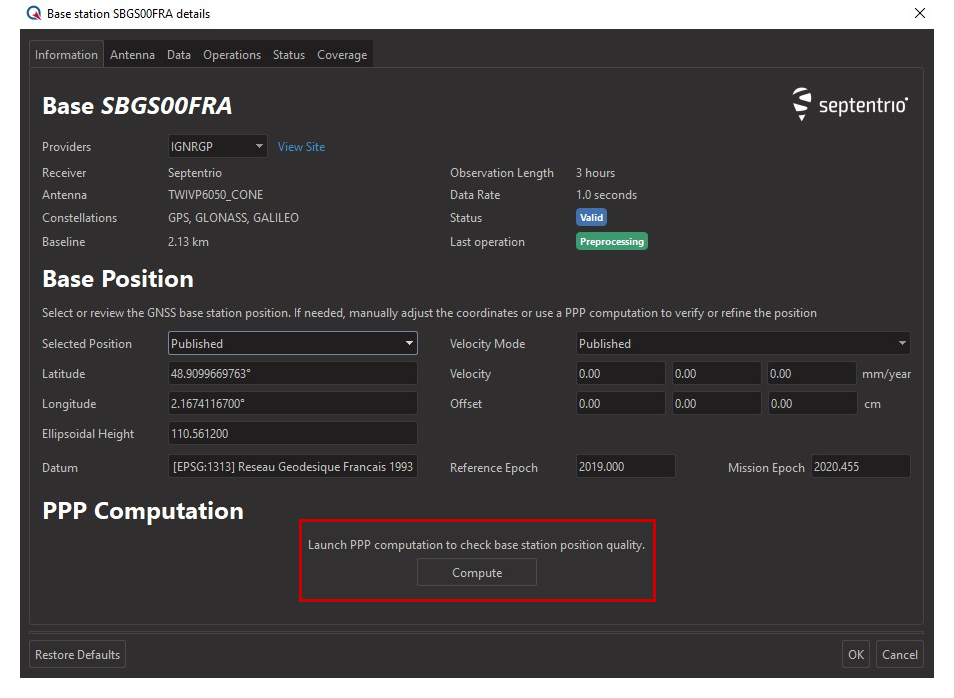The height and width of the screenshot is (698, 954).
Task: Click the Cancel button
Action: 899,655
